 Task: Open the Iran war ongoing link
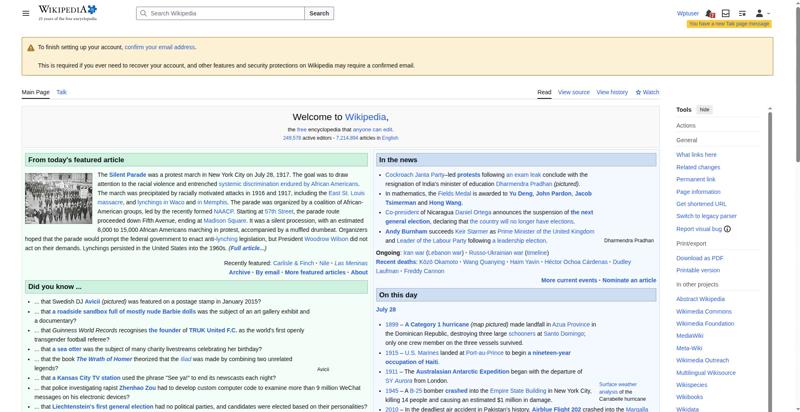[x=414, y=253]
